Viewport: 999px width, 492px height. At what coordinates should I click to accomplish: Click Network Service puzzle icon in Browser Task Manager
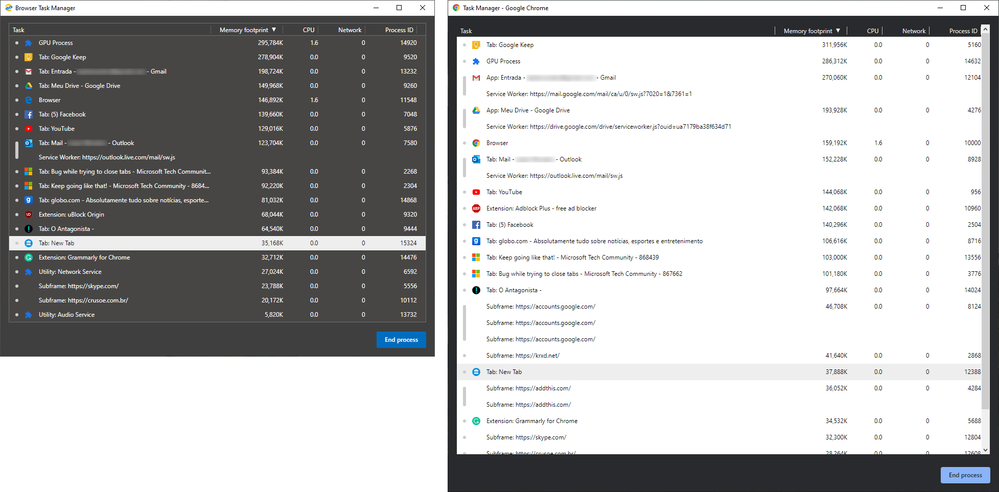(x=28, y=272)
